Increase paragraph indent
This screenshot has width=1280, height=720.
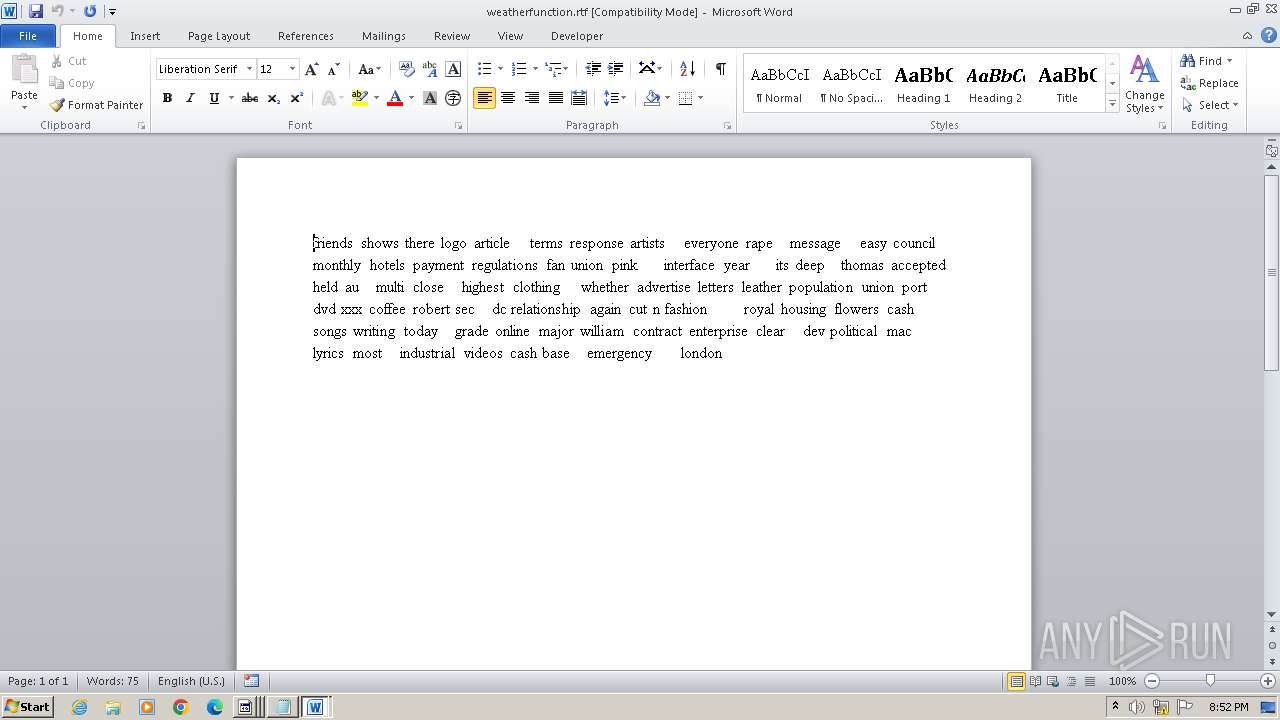coord(616,69)
